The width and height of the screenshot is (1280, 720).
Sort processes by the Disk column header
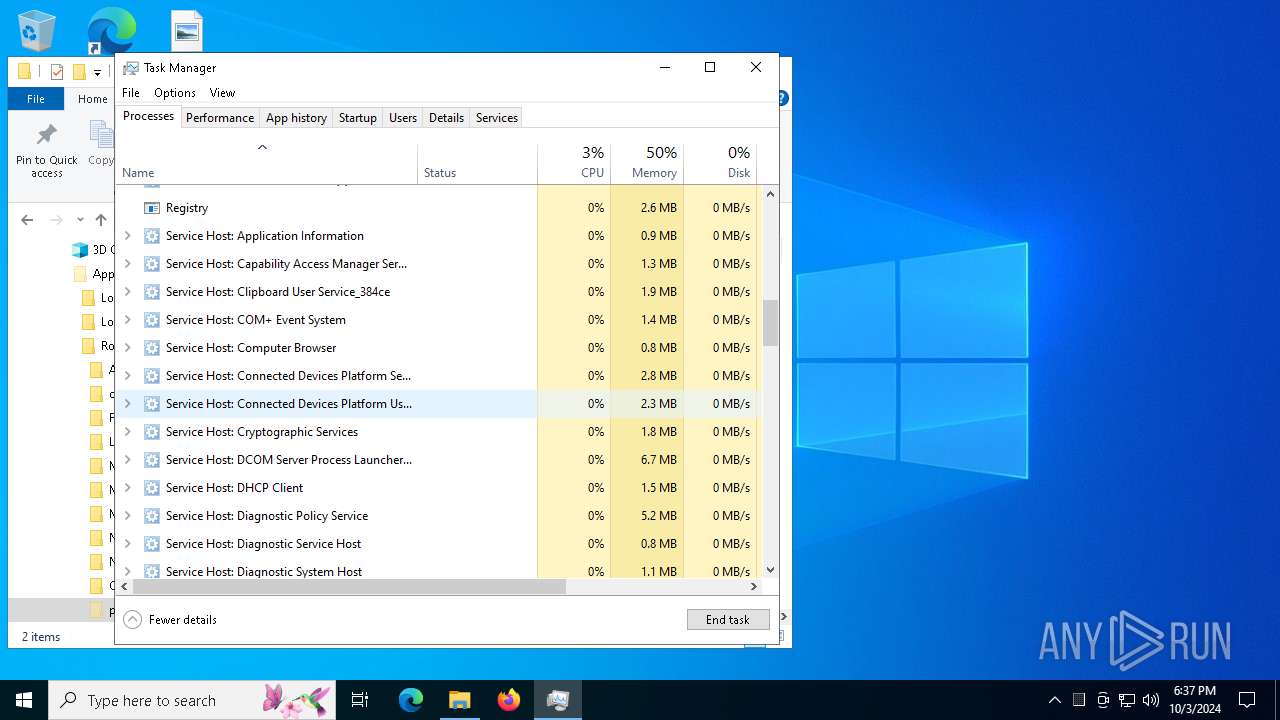pos(720,163)
